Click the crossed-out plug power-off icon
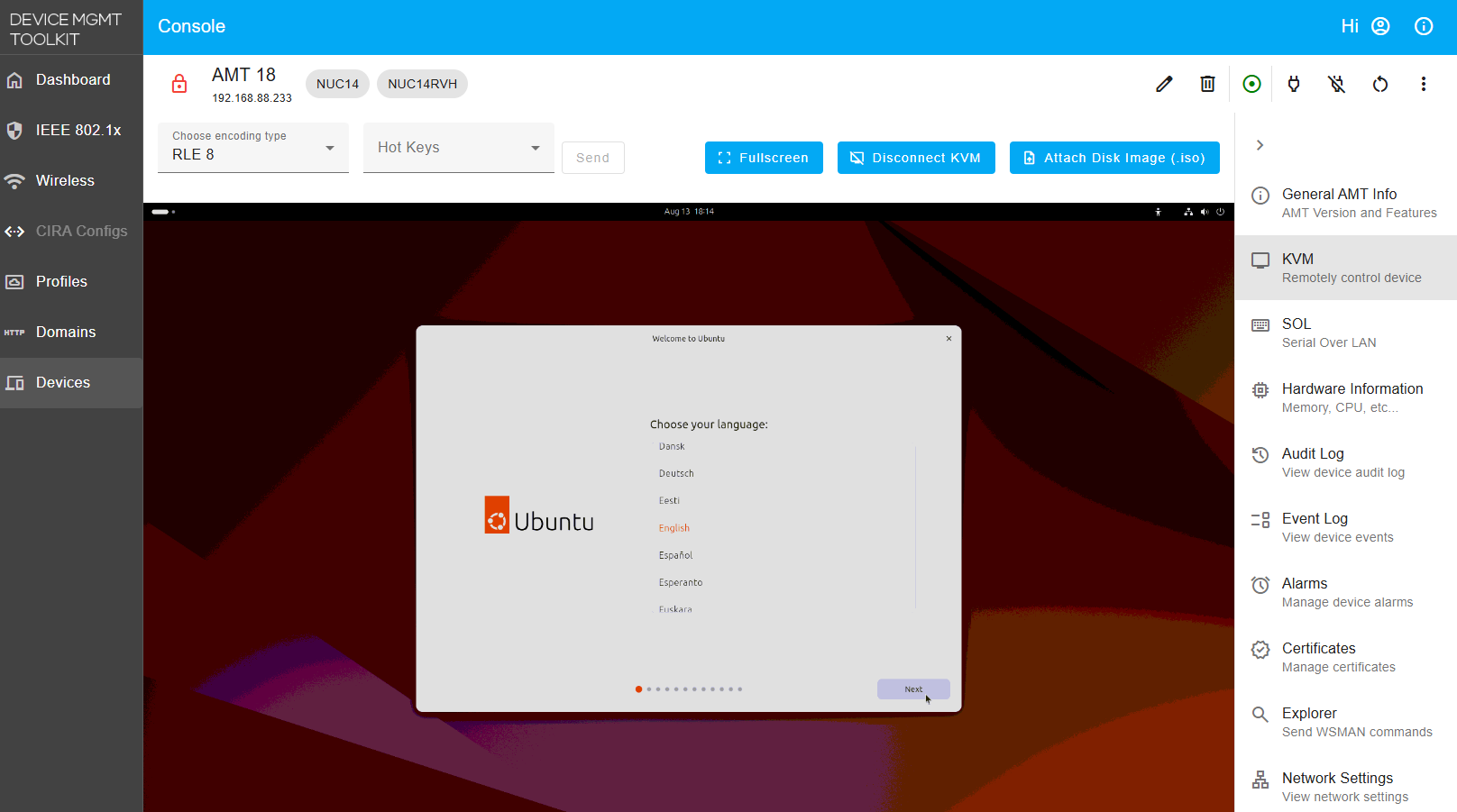The height and width of the screenshot is (812, 1457). click(1336, 84)
